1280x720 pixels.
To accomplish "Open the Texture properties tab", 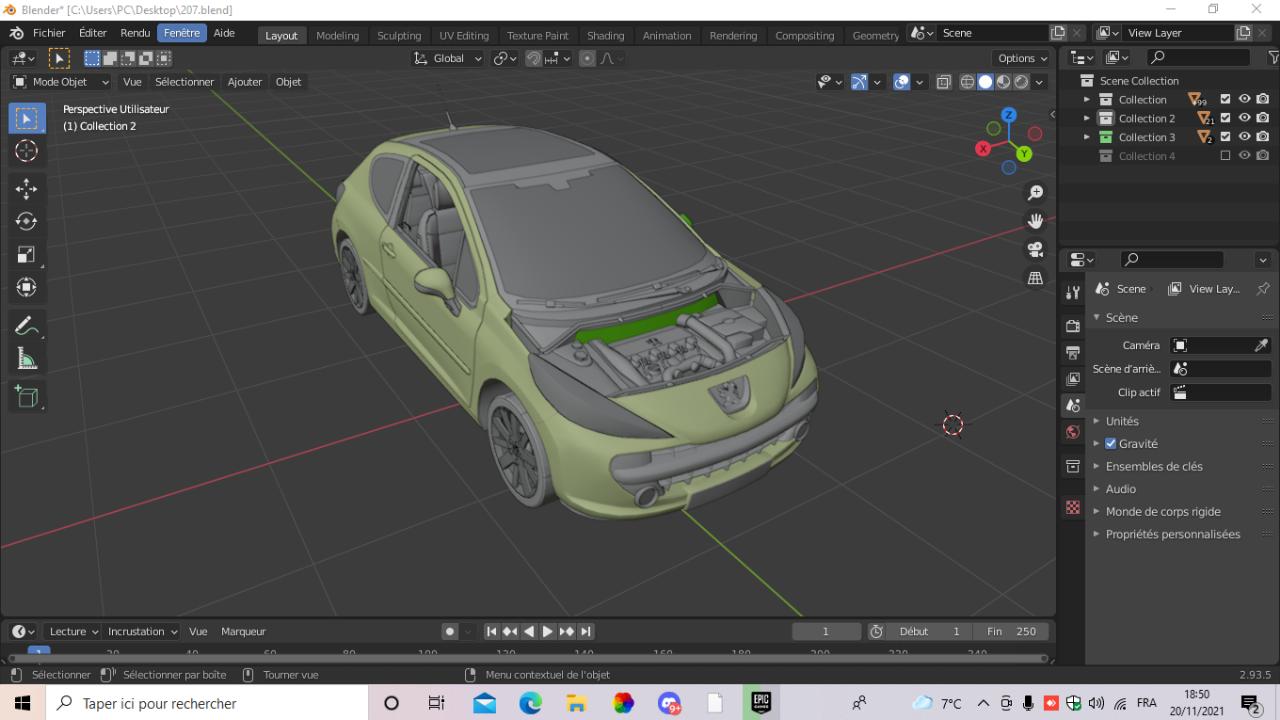I will click(1073, 507).
